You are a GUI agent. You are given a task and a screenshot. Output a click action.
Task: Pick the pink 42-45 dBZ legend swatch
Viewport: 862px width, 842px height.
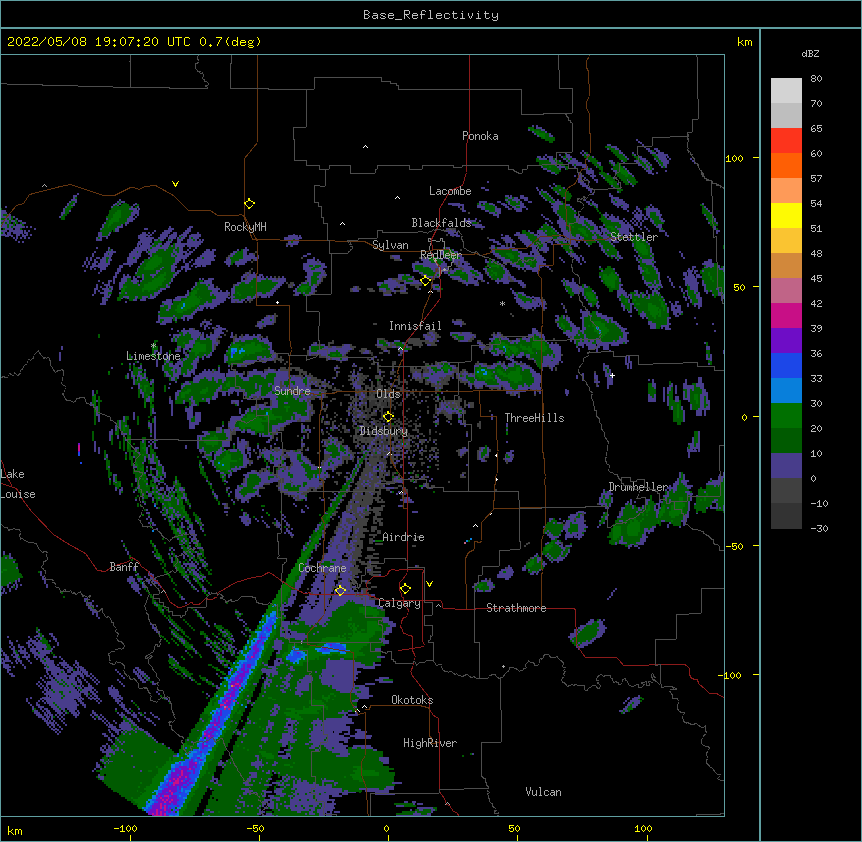(786, 290)
